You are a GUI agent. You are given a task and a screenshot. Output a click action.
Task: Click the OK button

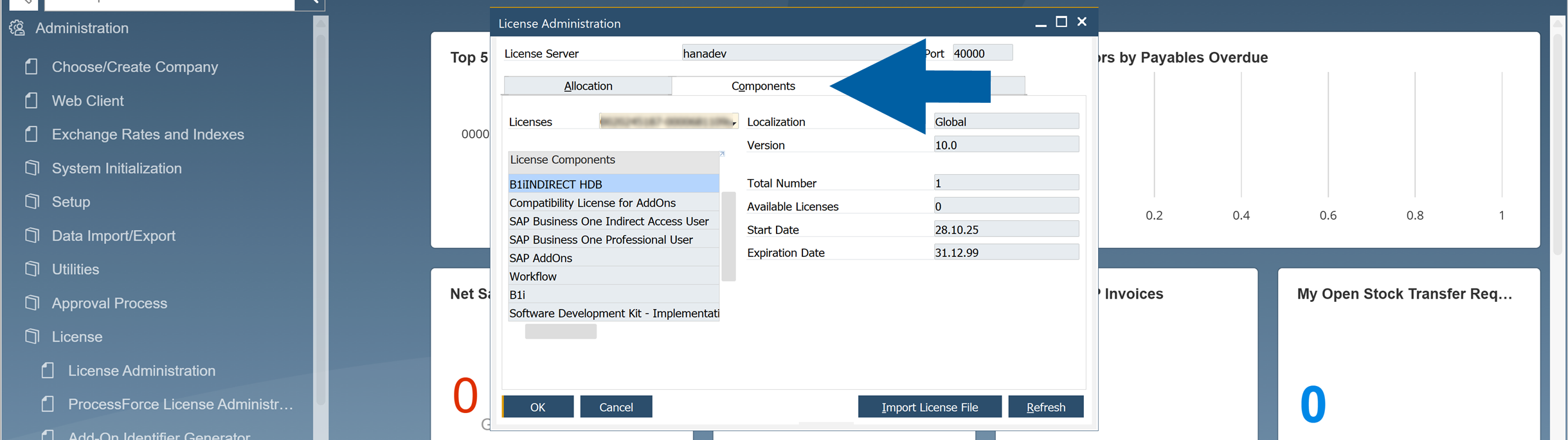click(x=537, y=407)
